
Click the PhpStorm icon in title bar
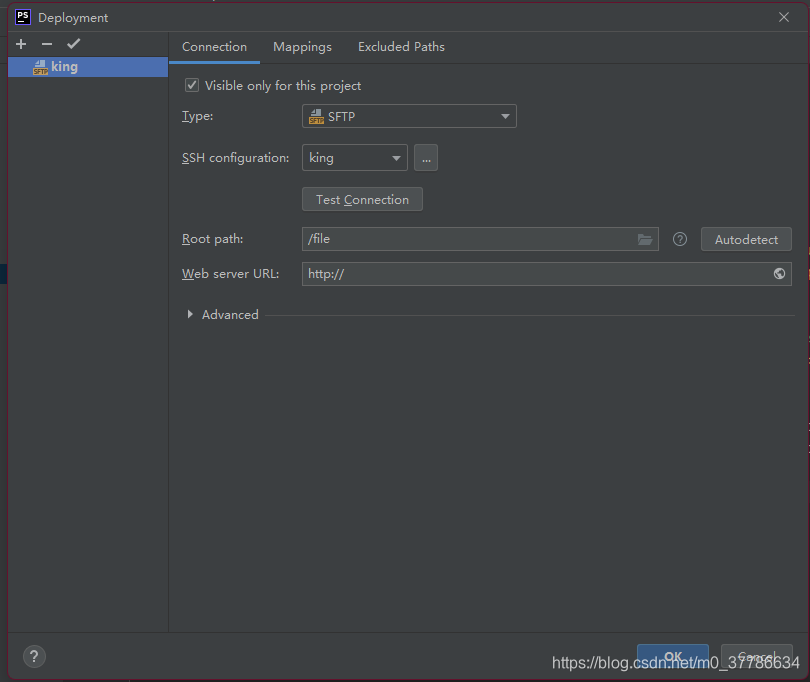(x=23, y=17)
